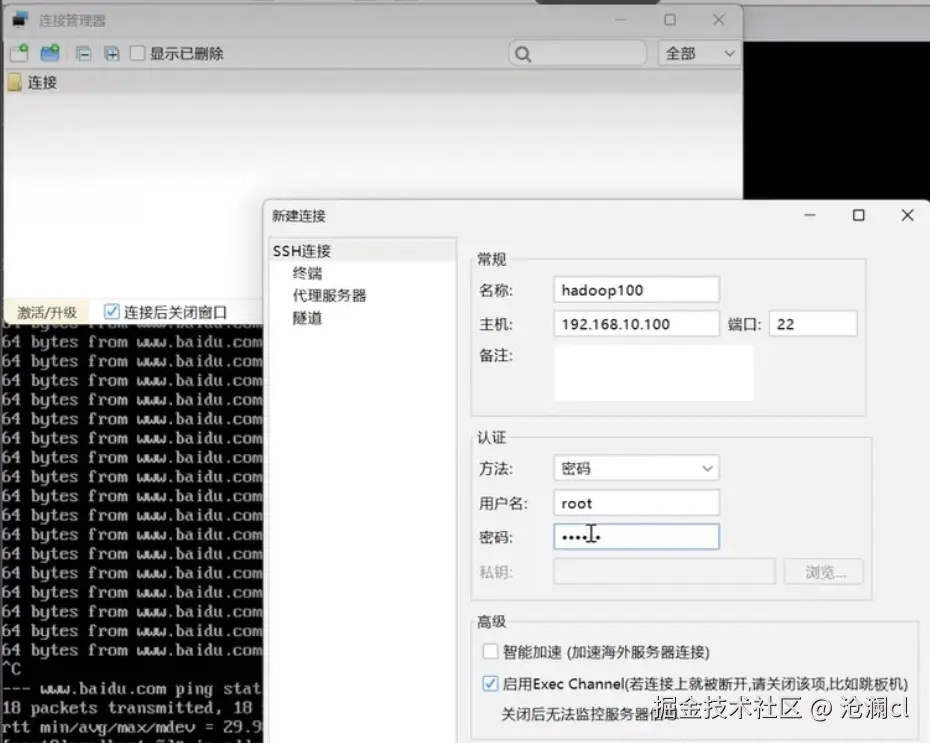The width and height of the screenshot is (930, 743).
Task: Open the 代理服务器 settings item
Action: [x=329, y=295]
